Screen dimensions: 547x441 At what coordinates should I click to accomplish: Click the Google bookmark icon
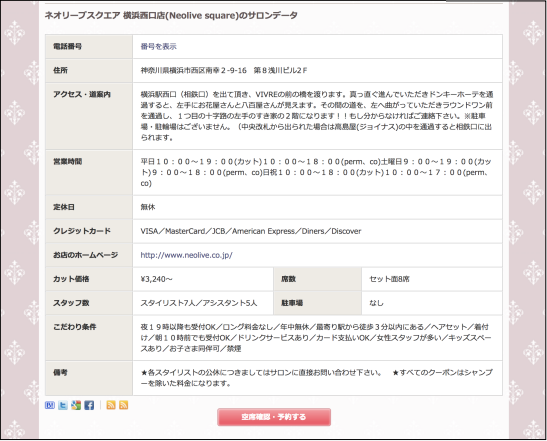76,405
